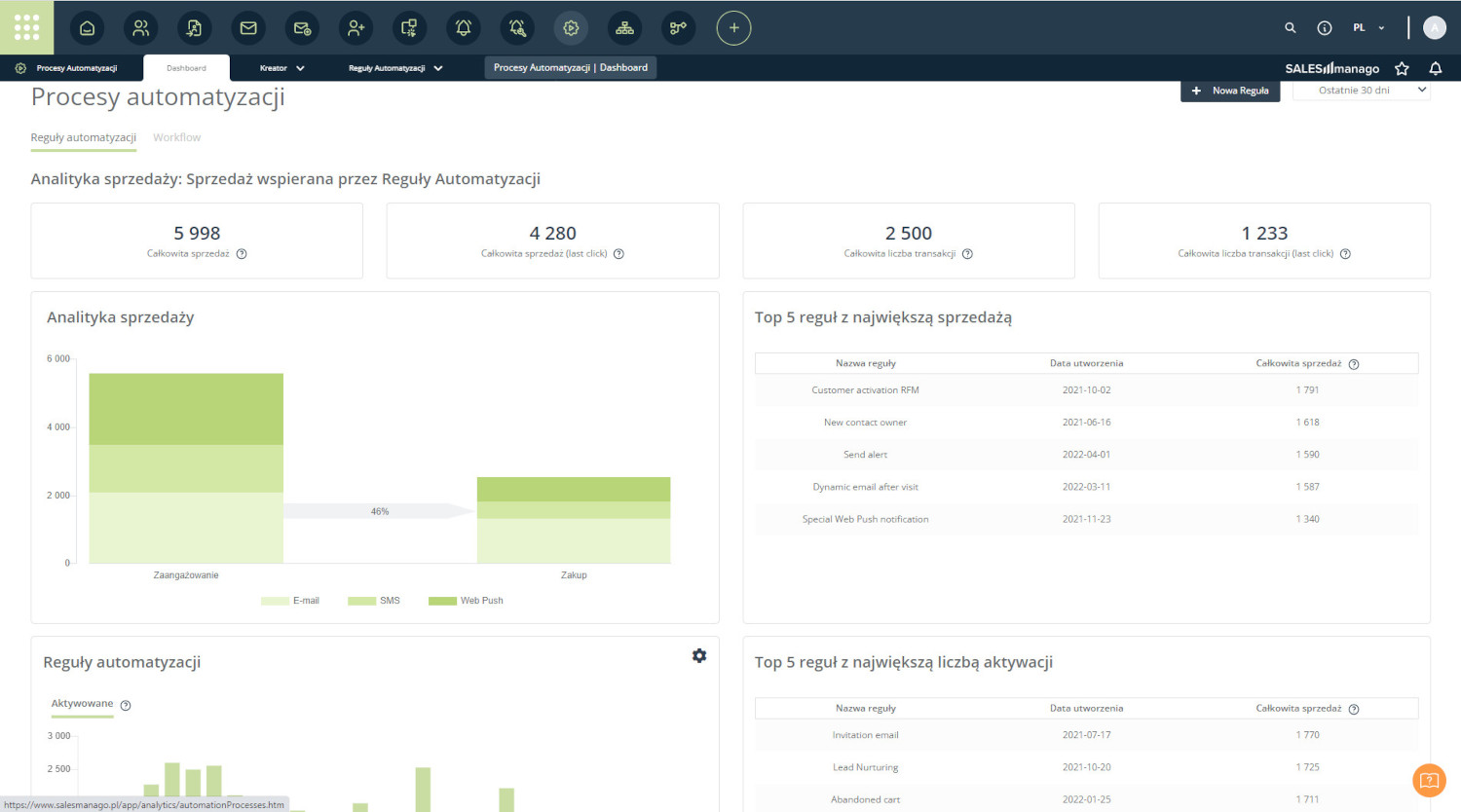Open the screens with click icon
1461x812 pixels.
[x=410, y=28]
